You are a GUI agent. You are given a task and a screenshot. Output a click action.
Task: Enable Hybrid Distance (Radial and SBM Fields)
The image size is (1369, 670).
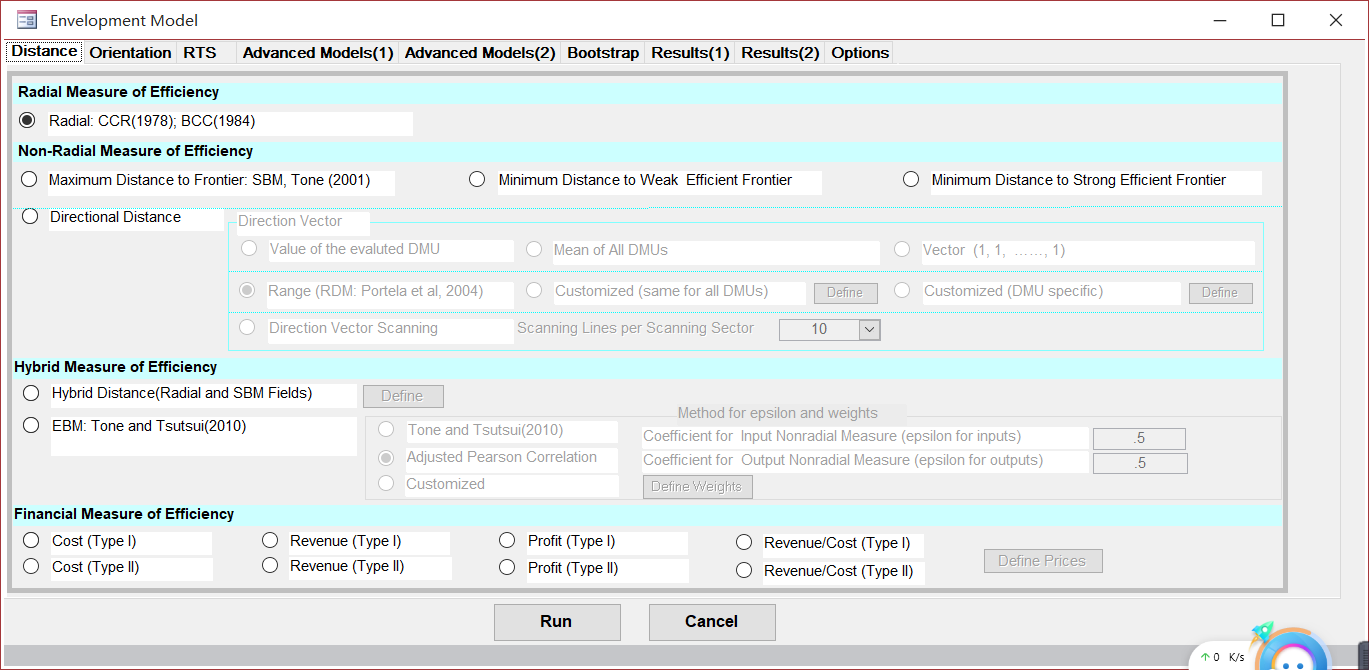click(x=30, y=393)
